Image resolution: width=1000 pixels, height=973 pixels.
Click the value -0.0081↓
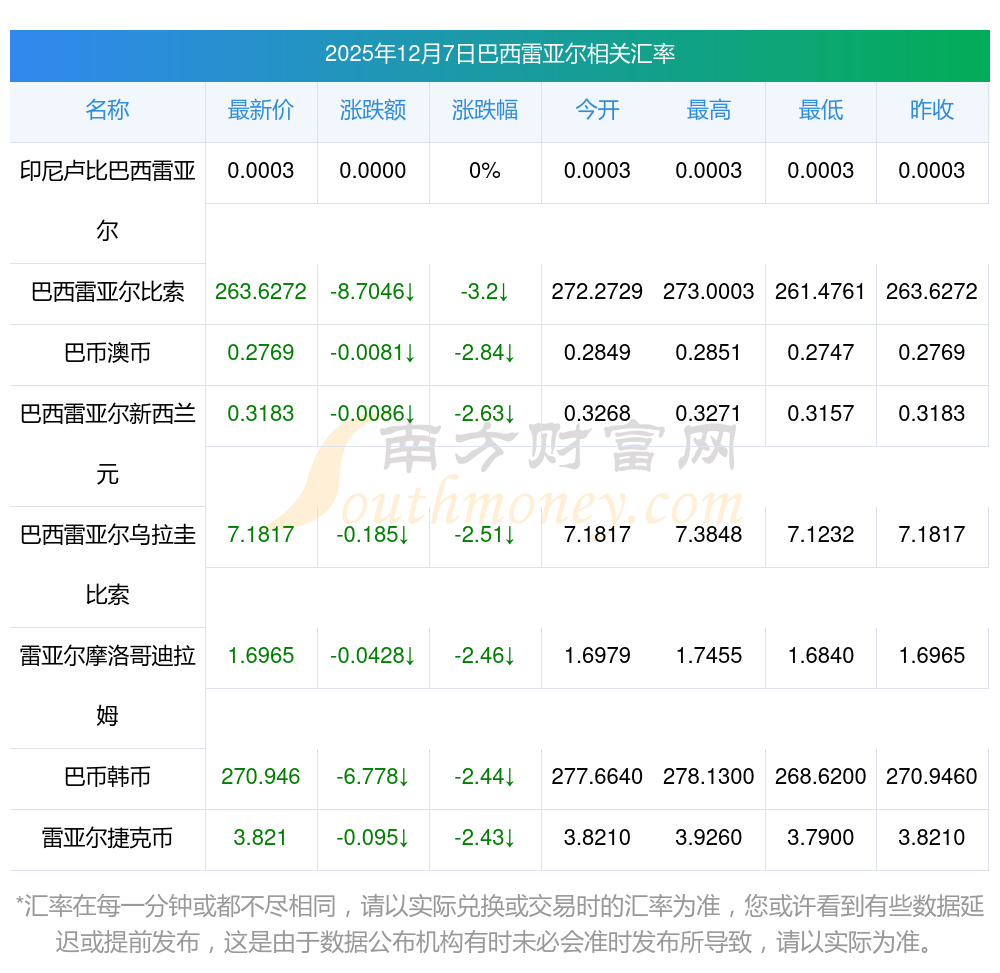click(x=373, y=353)
